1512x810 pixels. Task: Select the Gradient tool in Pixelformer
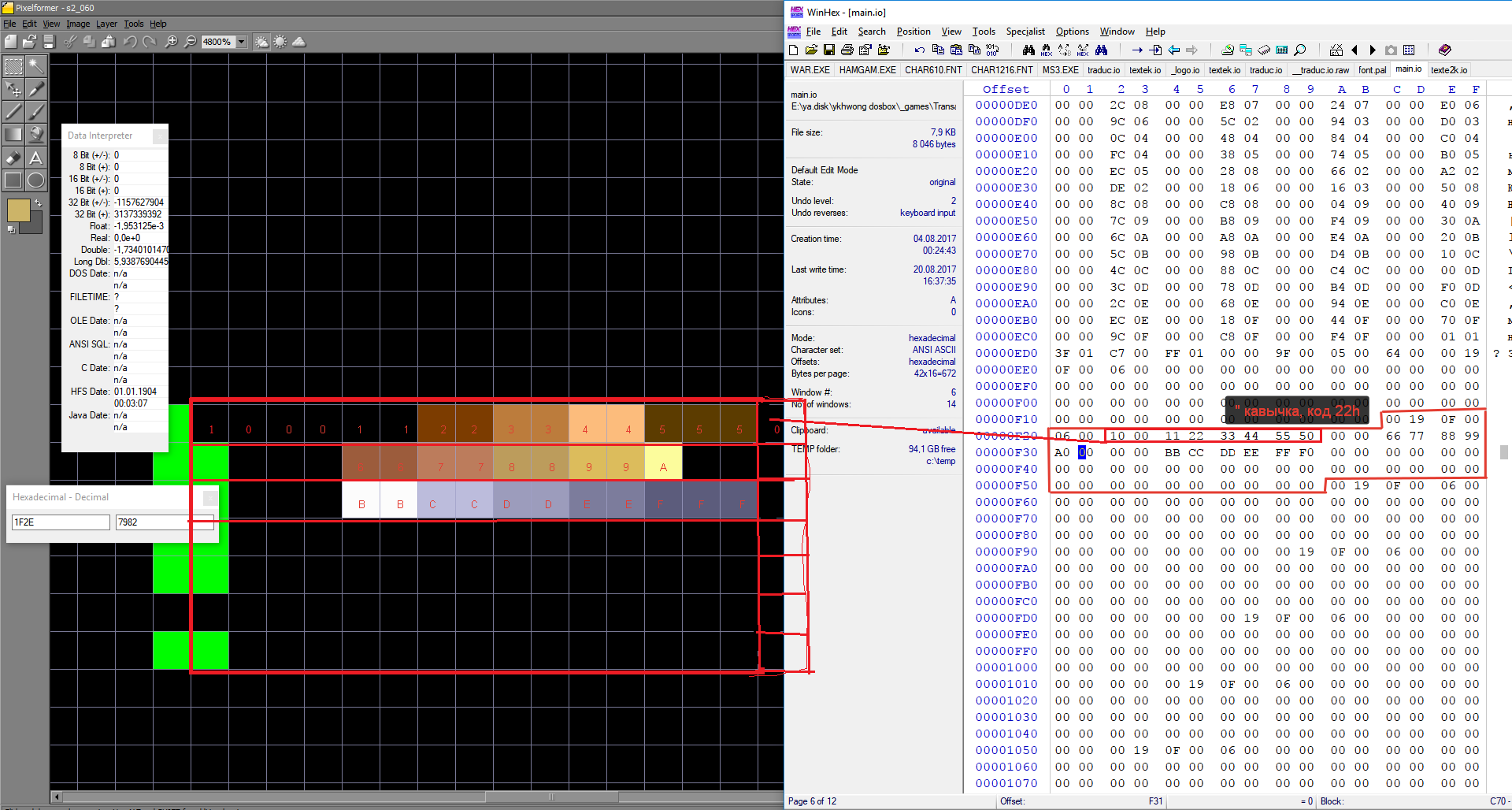click(13, 135)
